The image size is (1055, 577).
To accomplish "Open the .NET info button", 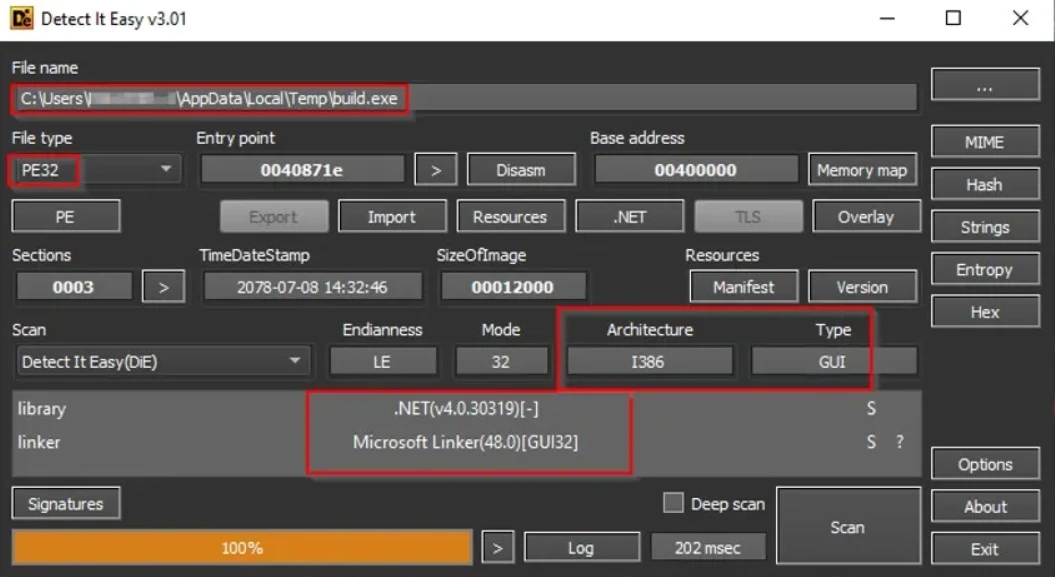I will pyautogui.click(x=630, y=217).
